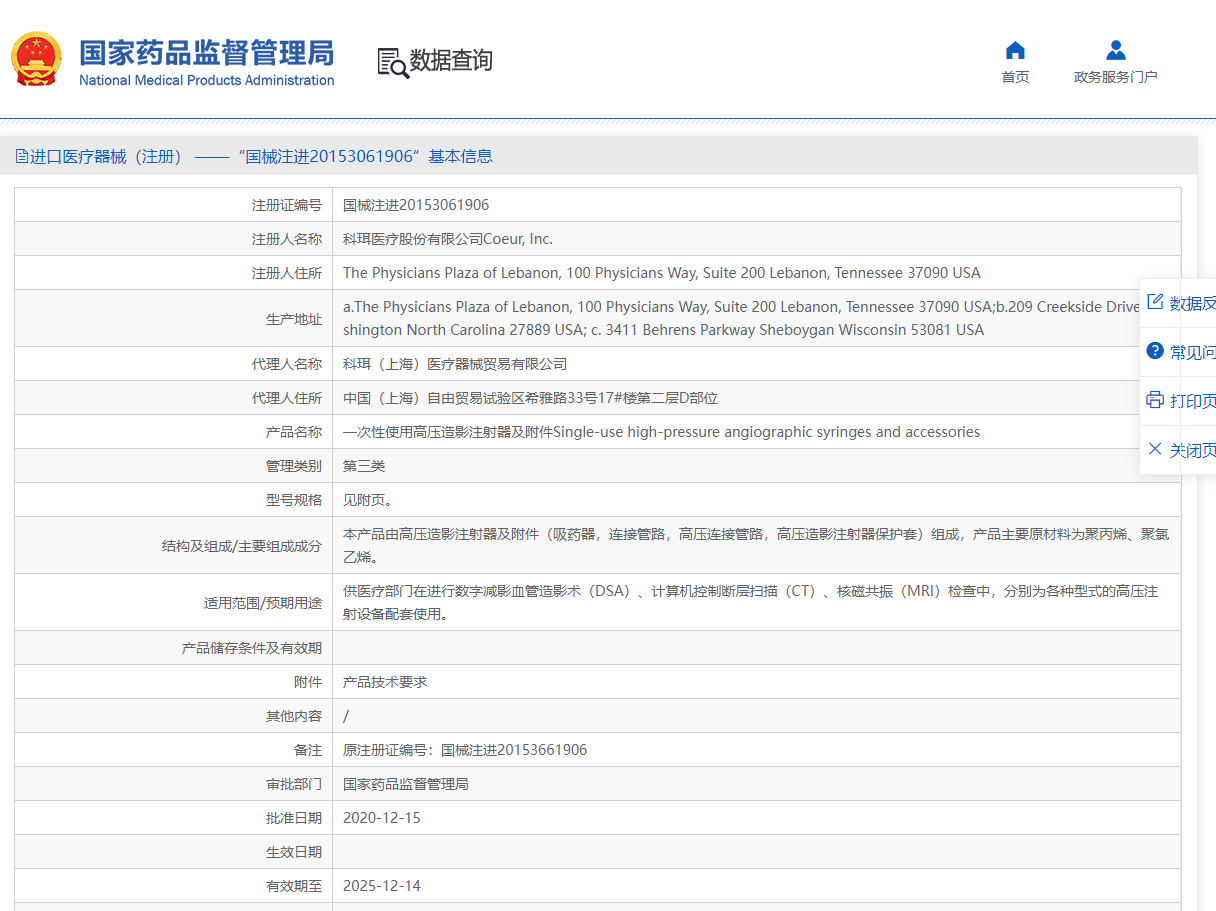Click the 其他内容 row label
This screenshot has width=1216, height=911.
point(294,716)
